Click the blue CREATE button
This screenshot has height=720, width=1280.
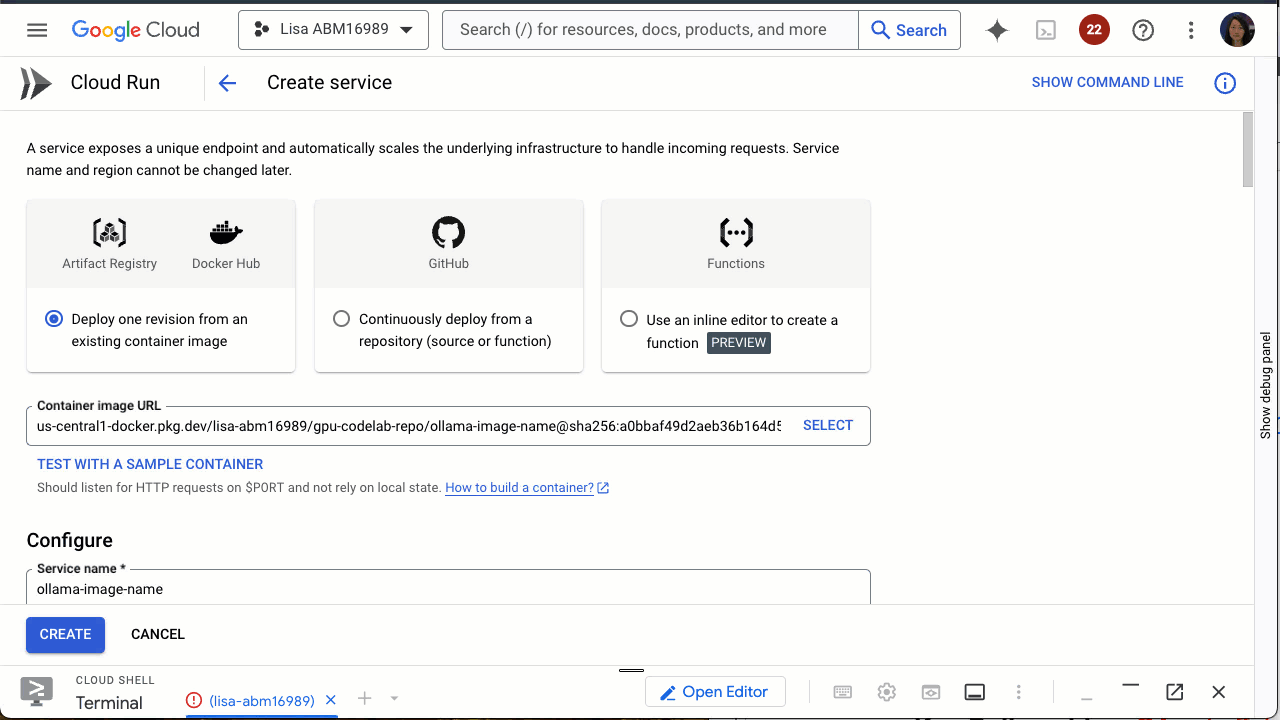point(65,634)
